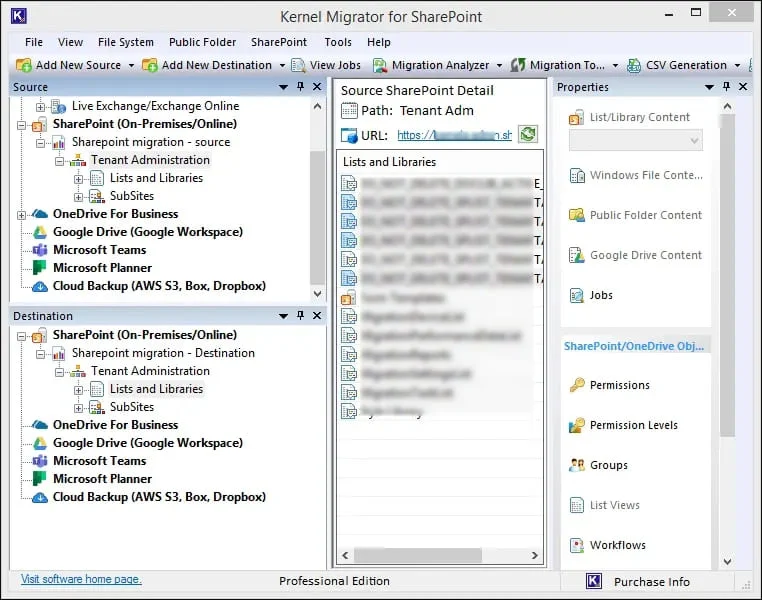762x600 pixels.
Task: Select List/Library Content in Properties
Action: click(630, 117)
